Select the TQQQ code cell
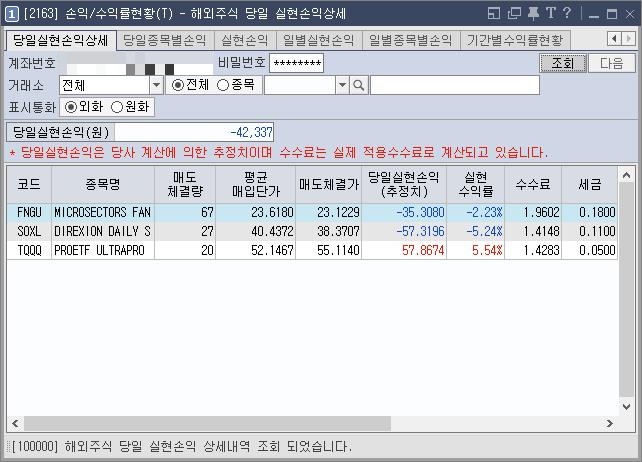 pos(29,250)
